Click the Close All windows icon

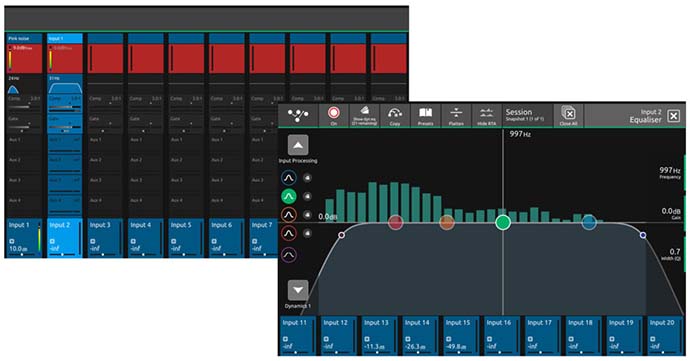point(569,115)
